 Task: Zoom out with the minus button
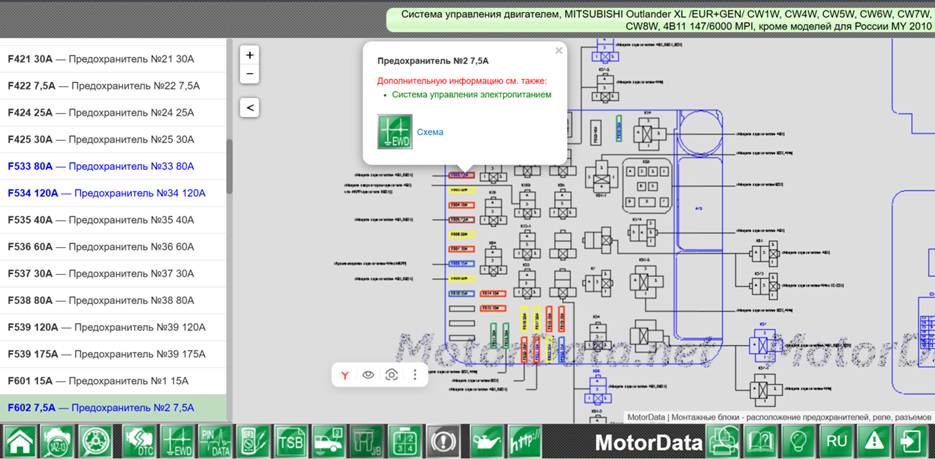(x=250, y=74)
